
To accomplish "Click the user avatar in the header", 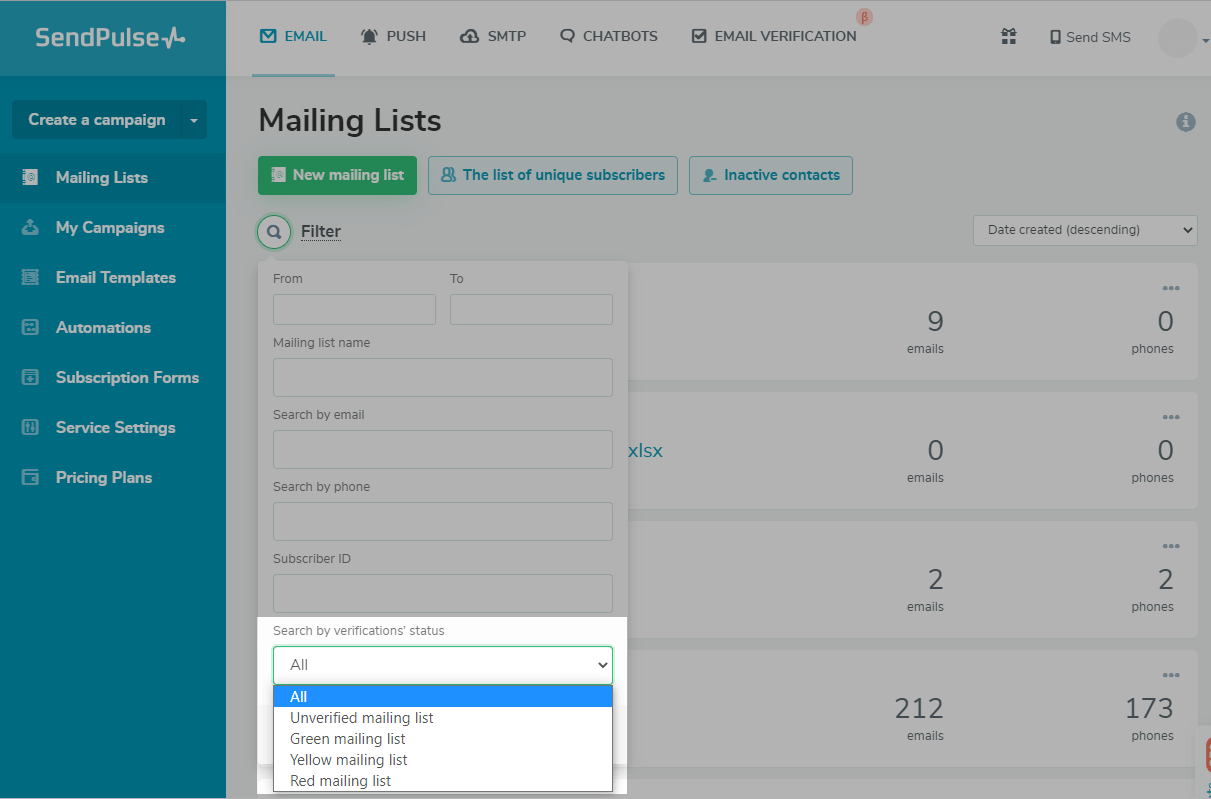I will tap(1177, 38).
